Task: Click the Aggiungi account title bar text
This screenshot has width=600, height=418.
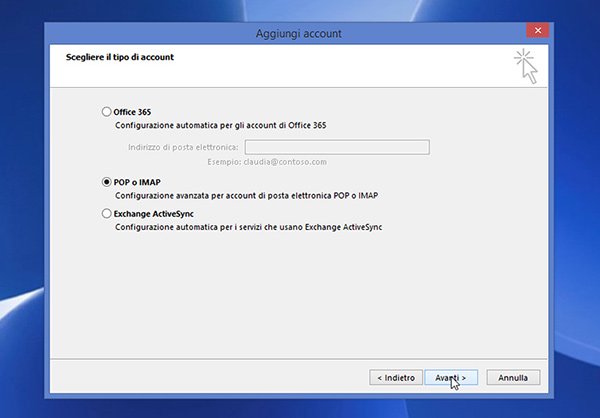Action: pos(298,33)
